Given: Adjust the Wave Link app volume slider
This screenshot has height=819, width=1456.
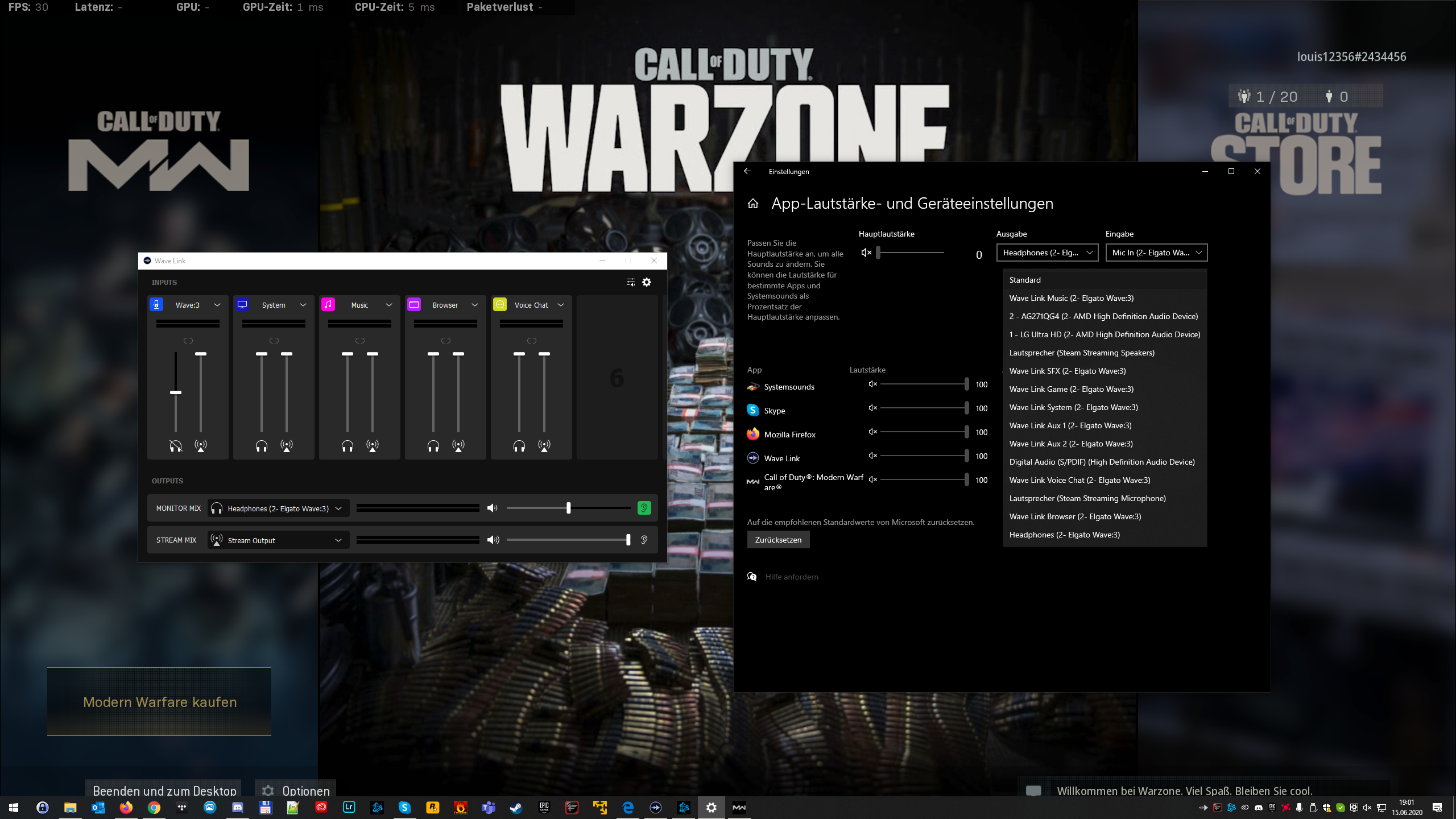Looking at the screenshot, I should click(924, 456).
